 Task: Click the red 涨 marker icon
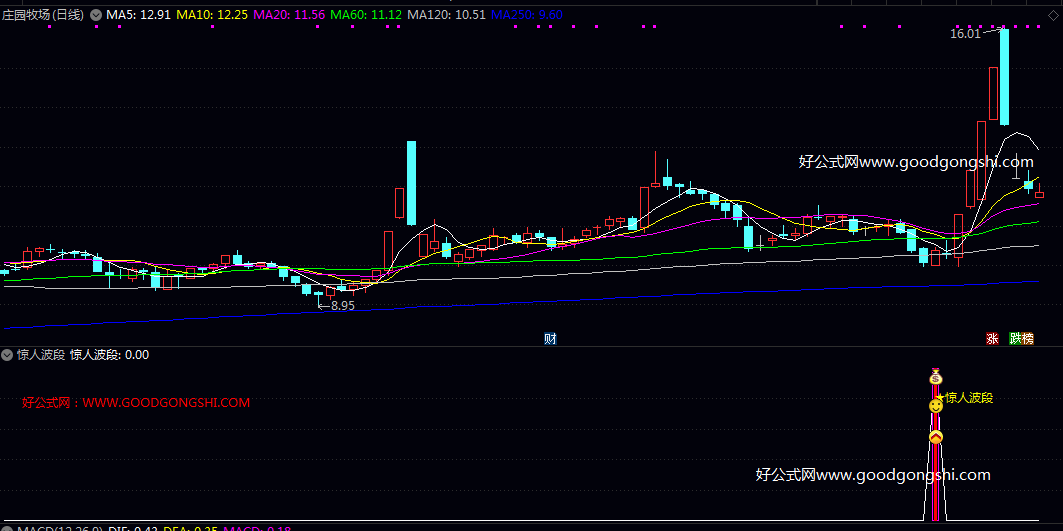[x=993, y=339]
